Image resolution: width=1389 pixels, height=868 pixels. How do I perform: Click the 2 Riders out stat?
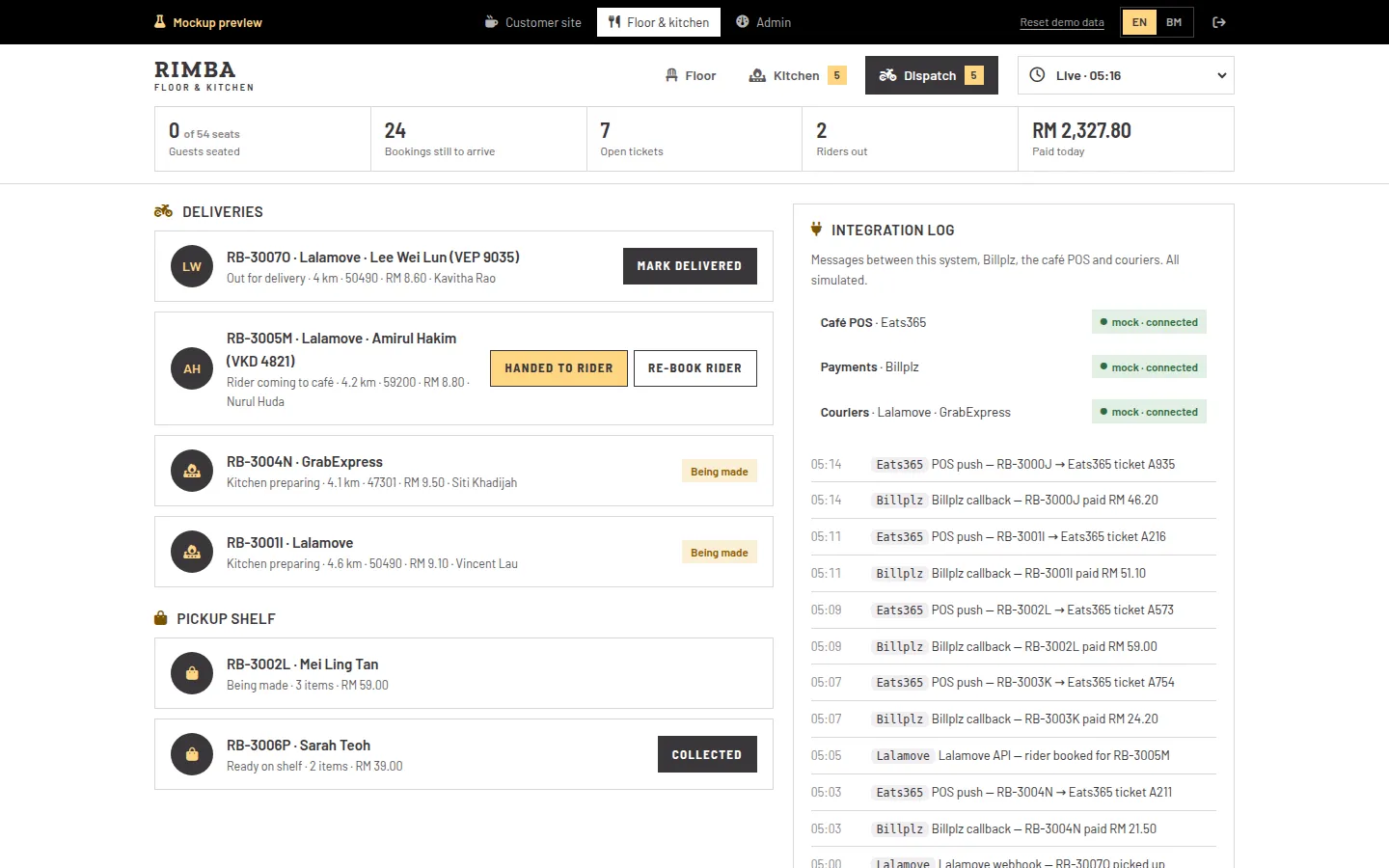(910, 139)
